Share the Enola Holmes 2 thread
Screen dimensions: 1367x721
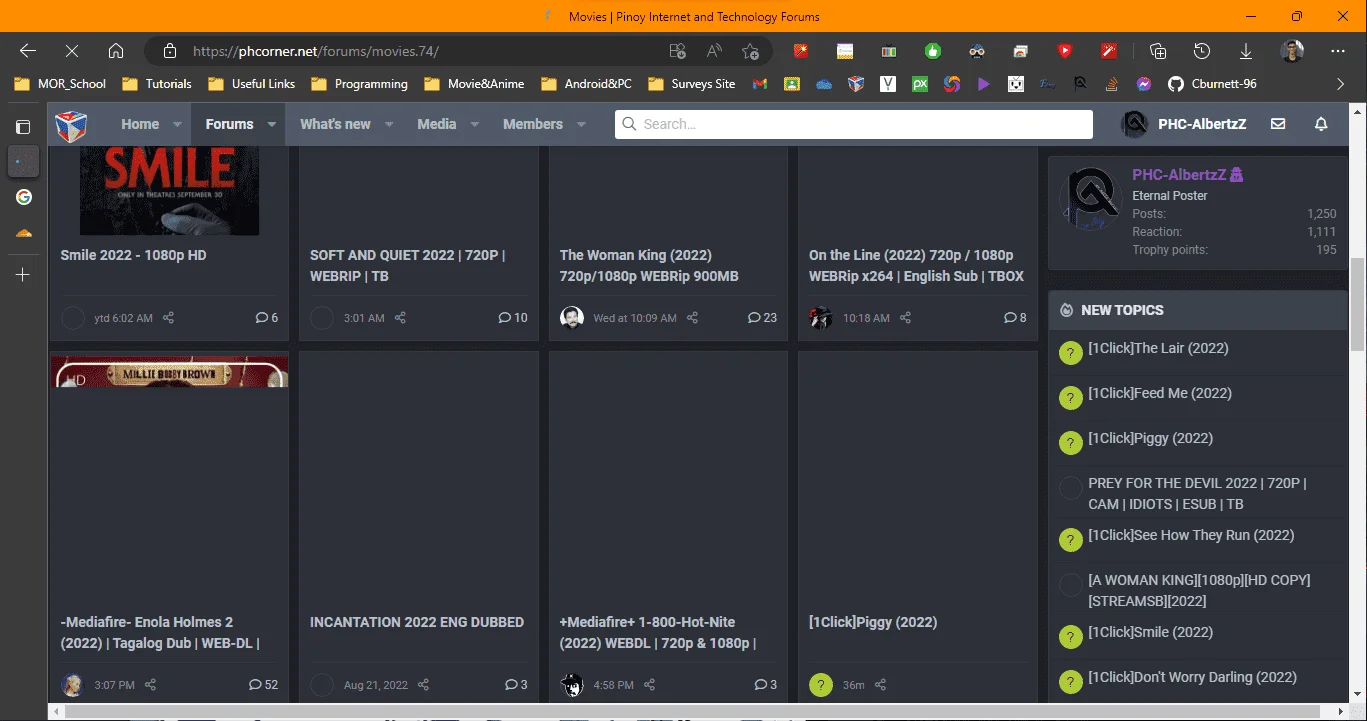pos(150,685)
